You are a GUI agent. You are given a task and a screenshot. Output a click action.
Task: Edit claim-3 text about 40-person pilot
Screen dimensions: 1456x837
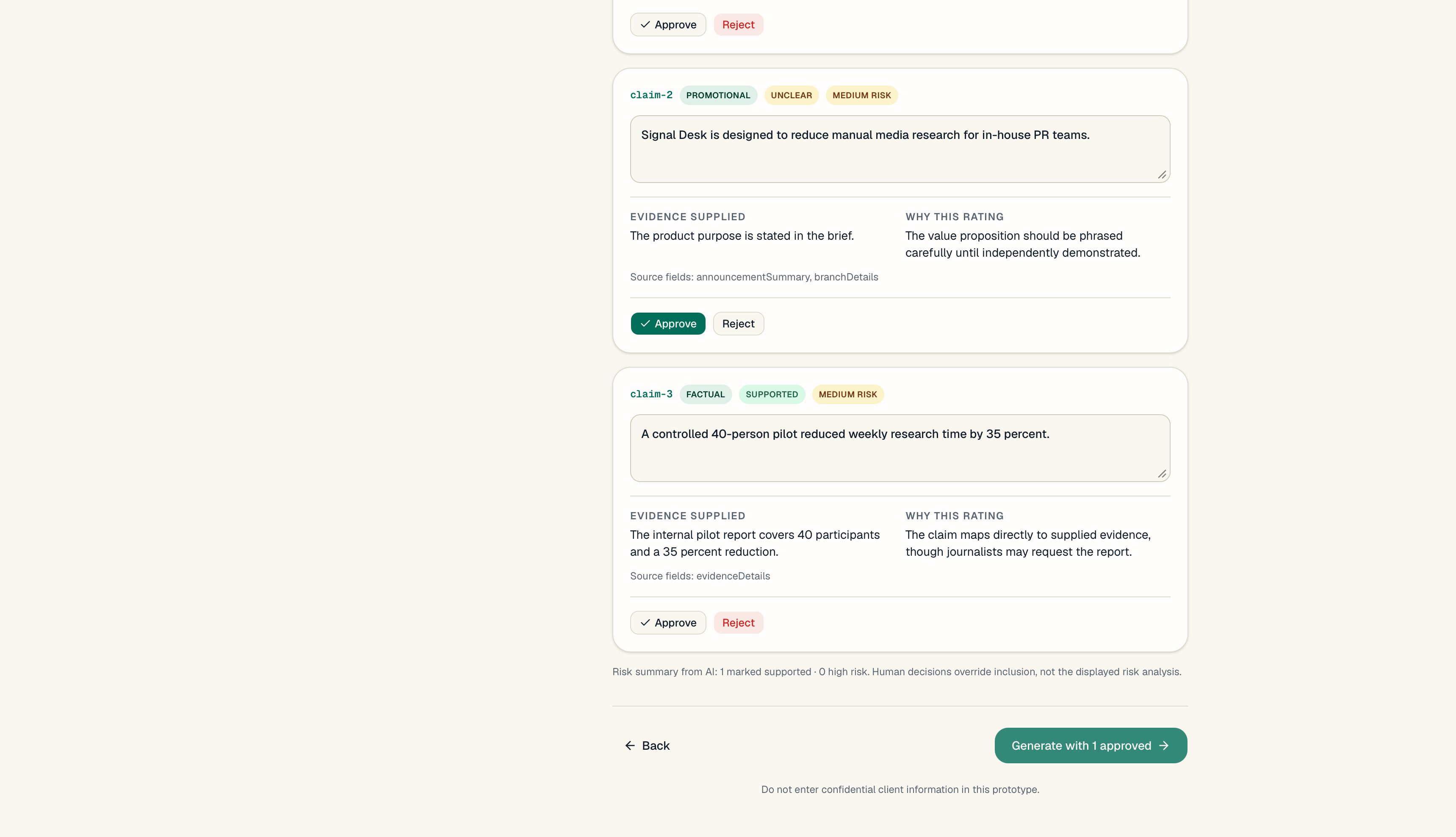pos(900,448)
